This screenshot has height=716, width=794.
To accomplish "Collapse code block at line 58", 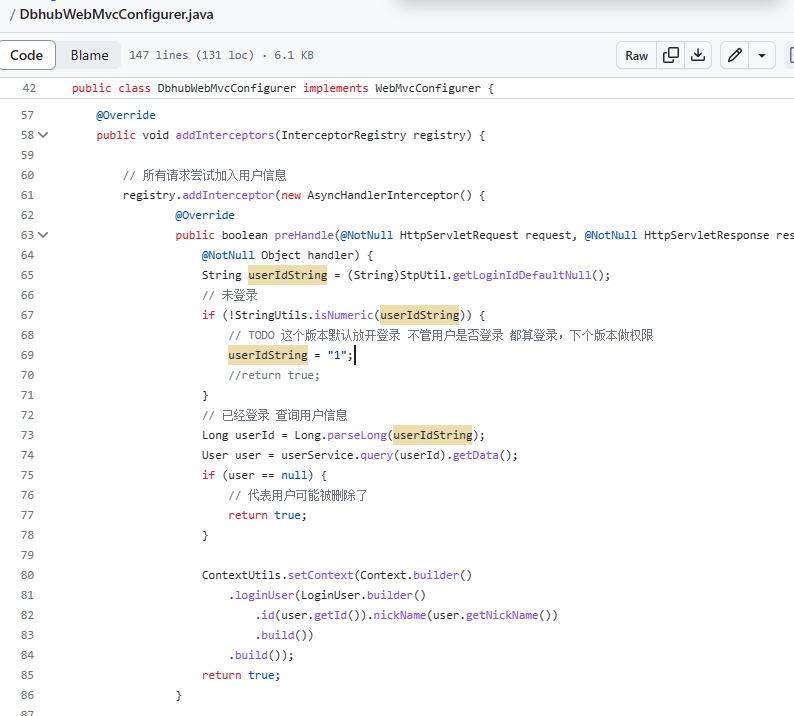I will pos(44,135).
